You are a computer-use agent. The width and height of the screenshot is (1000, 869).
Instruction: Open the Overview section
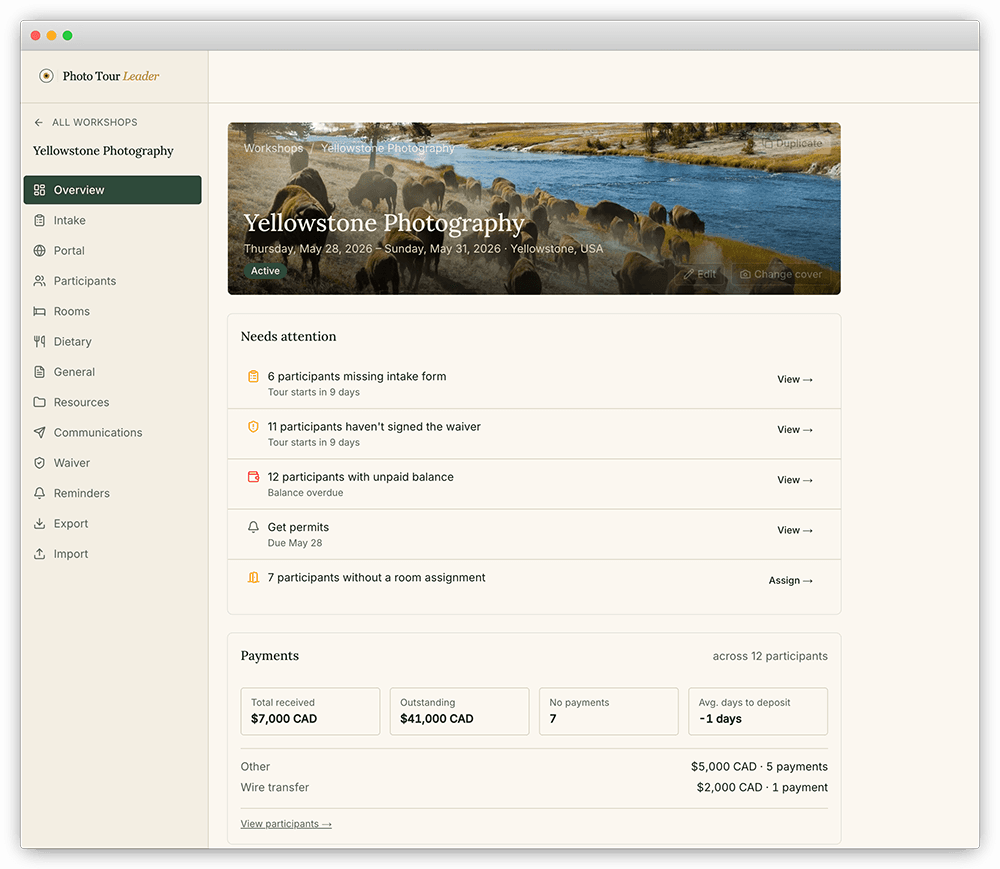click(112, 190)
